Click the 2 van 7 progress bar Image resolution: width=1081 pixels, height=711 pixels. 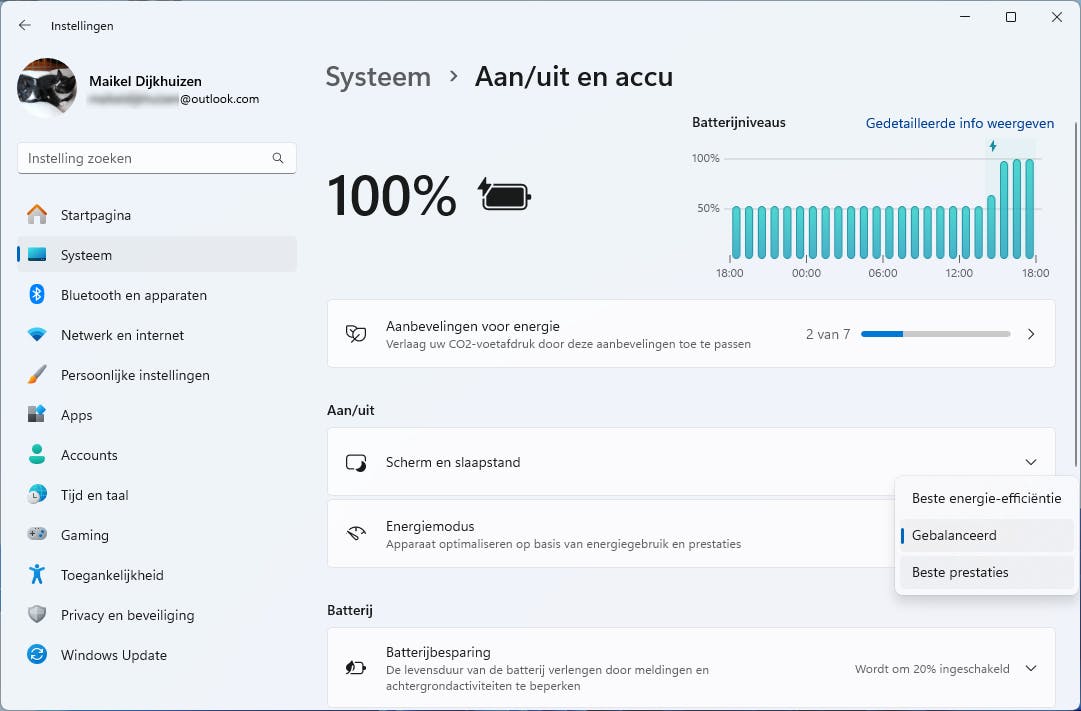[x=935, y=334]
